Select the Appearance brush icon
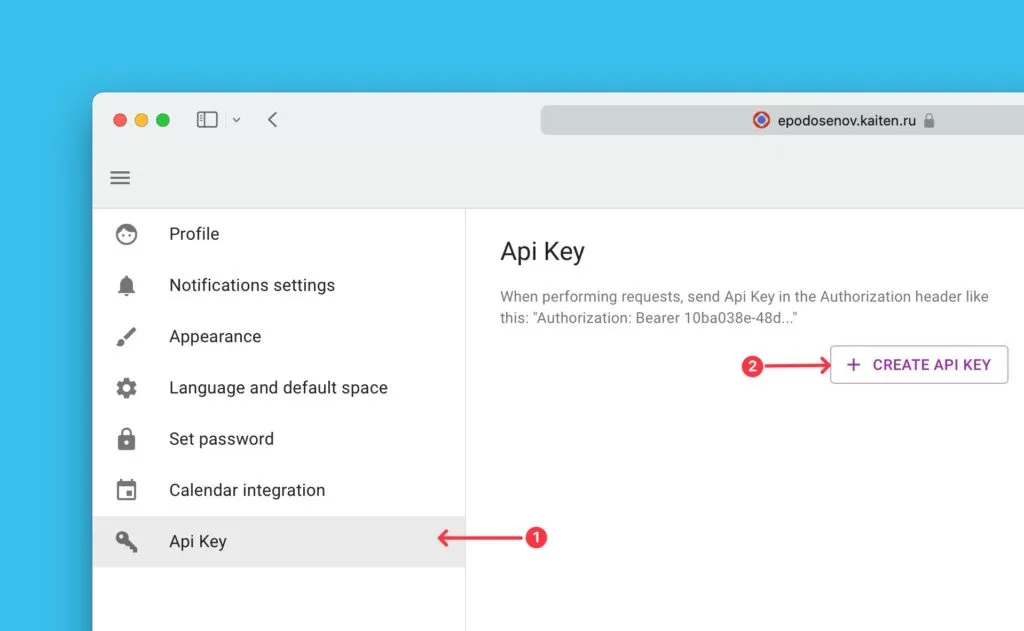The image size is (1024, 631). pos(126,337)
